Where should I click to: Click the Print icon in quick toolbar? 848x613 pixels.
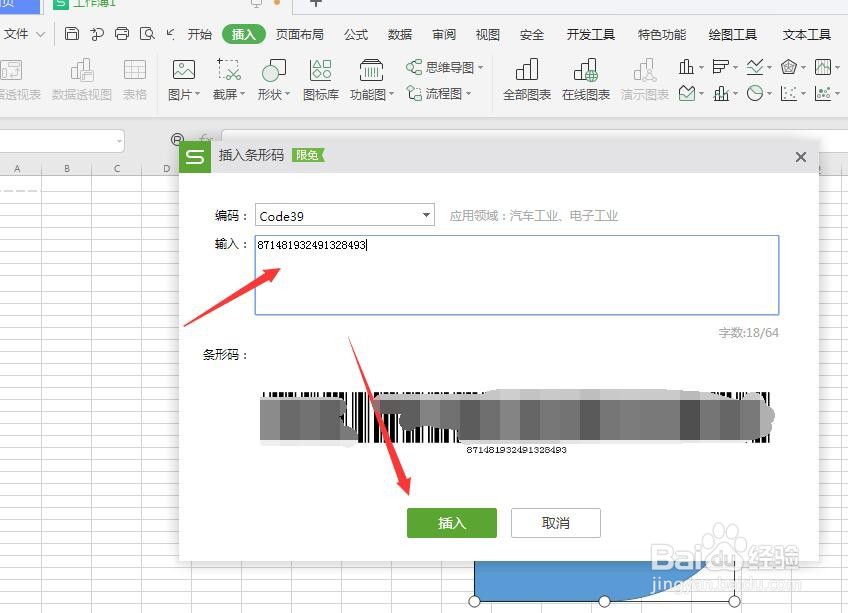122,34
